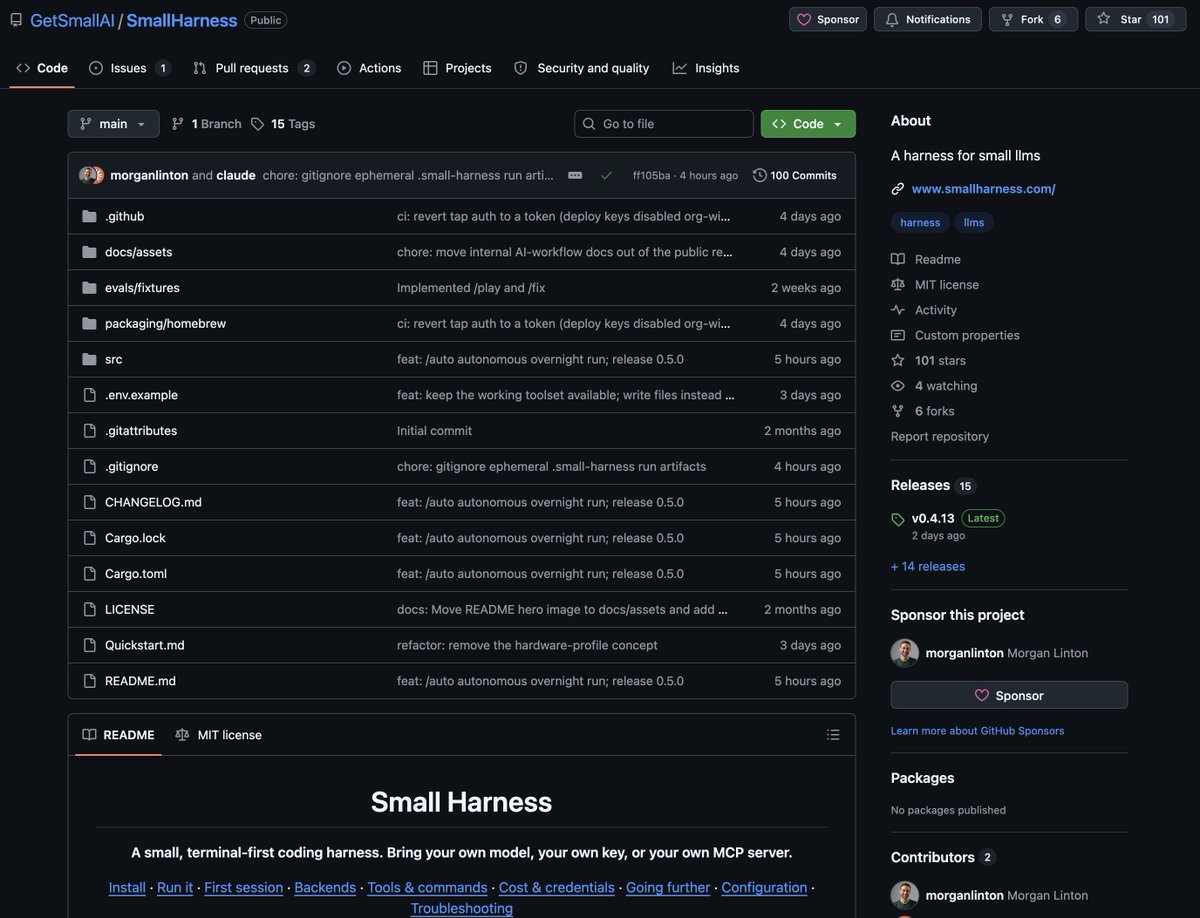Select the Code tab
The width and height of the screenshot is (1200, 918).
pyautogui.click(x=42, y=68)
